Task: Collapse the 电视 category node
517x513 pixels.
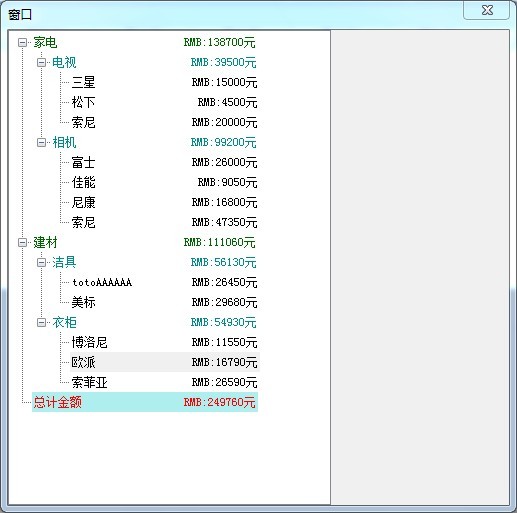Action: coord(41,62)
